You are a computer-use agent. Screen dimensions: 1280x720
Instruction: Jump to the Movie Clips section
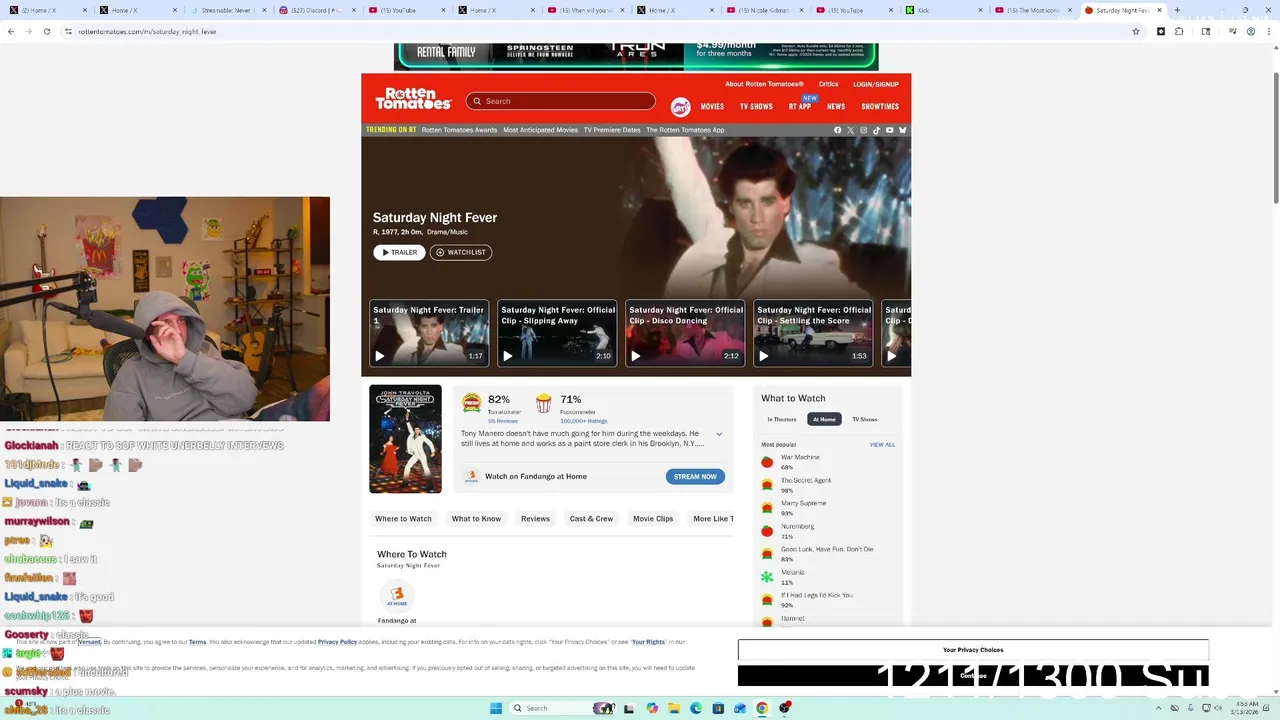tap(653, 519)
